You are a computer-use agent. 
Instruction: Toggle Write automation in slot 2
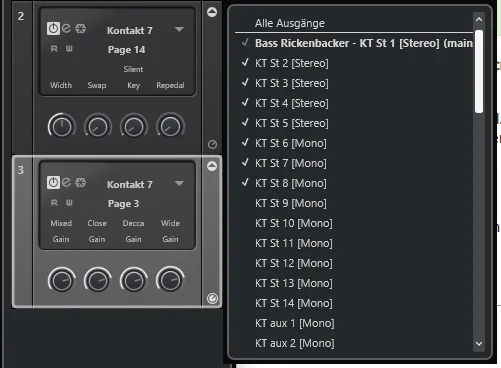69,49
